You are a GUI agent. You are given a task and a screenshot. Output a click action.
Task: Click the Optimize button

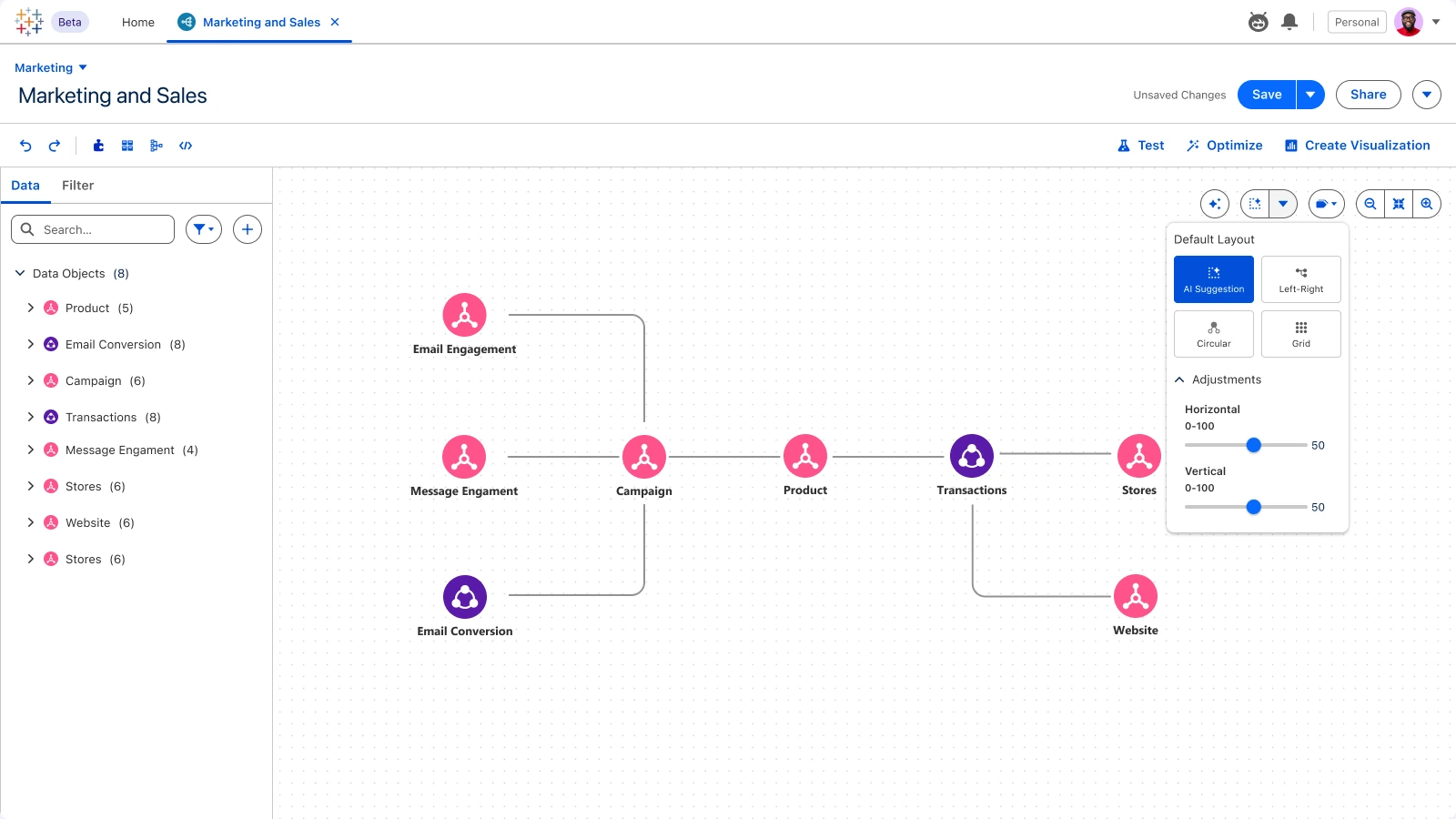[1224, 146]
